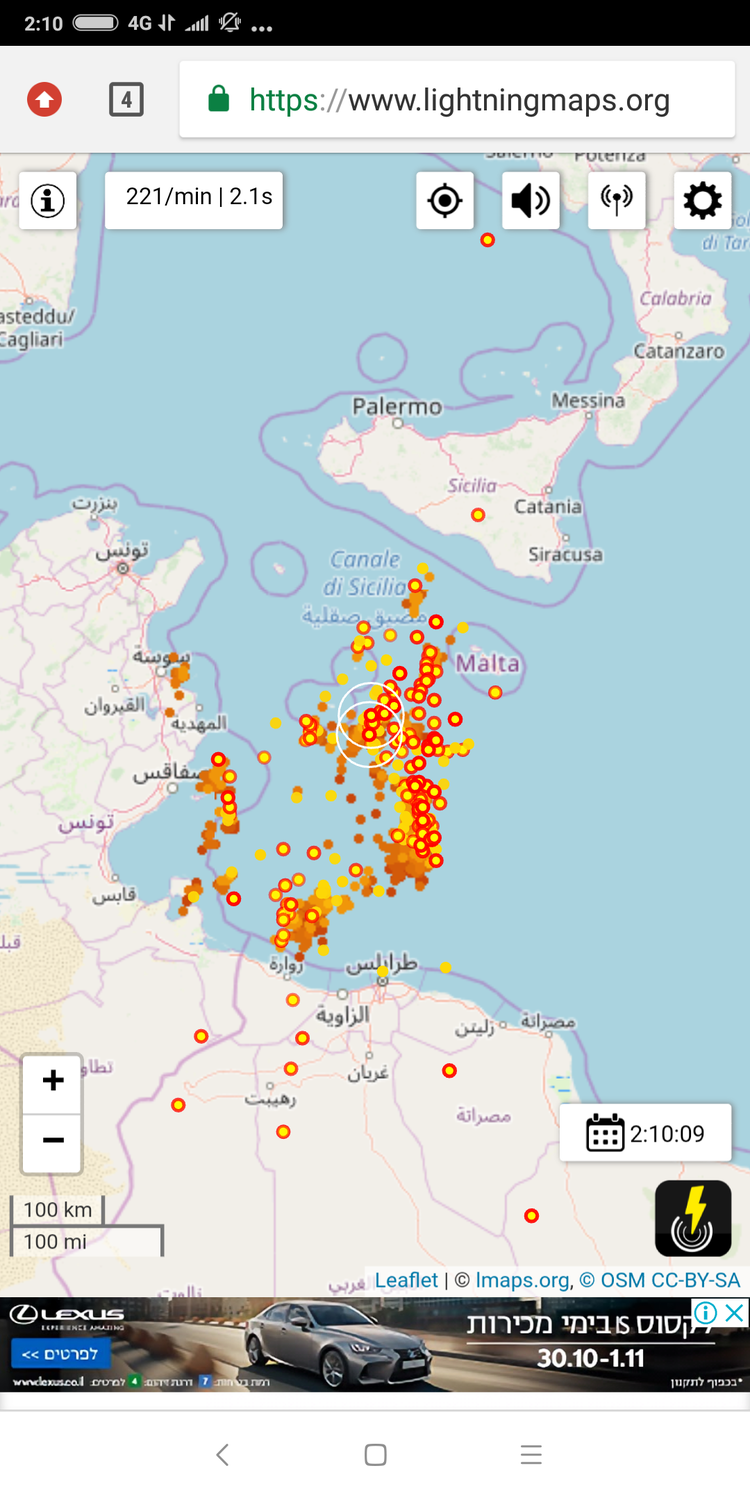The height and width of the screenshot is (1500, 750).
Task: Center map on my location
Action: point(444,201)
